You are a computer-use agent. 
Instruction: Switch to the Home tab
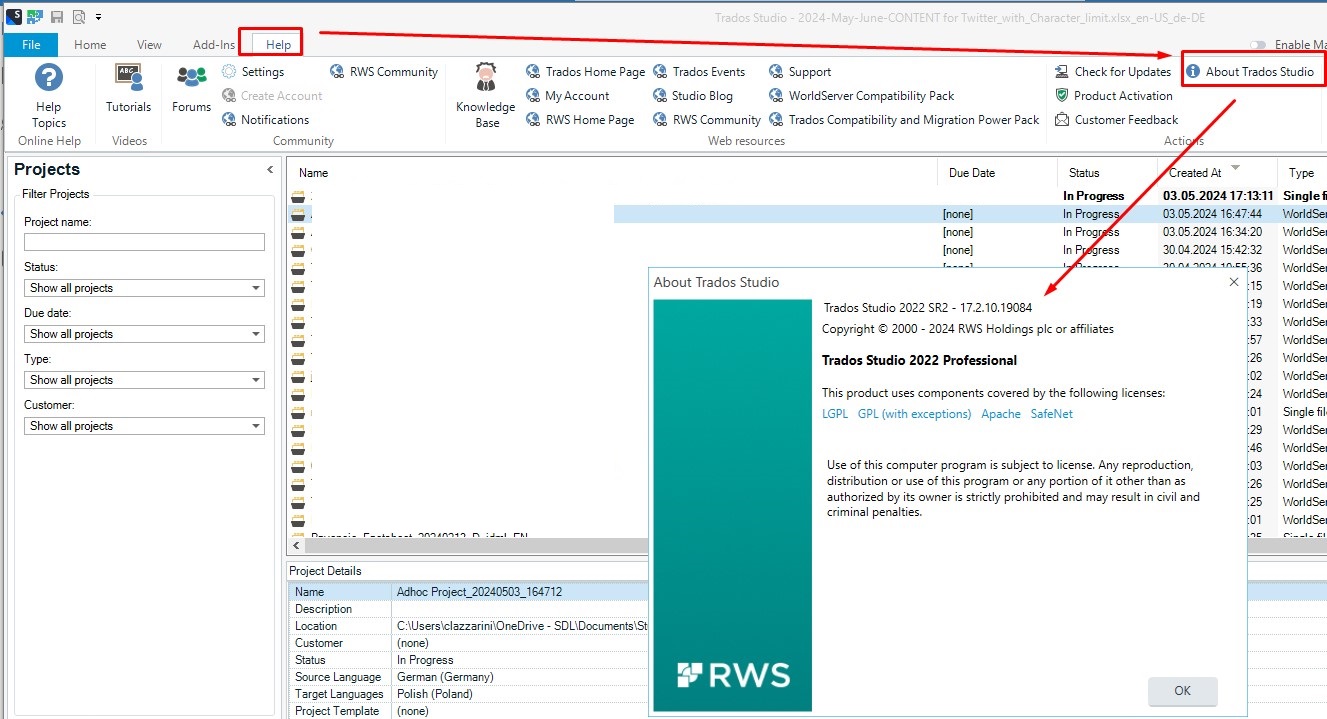pos(90,45)
